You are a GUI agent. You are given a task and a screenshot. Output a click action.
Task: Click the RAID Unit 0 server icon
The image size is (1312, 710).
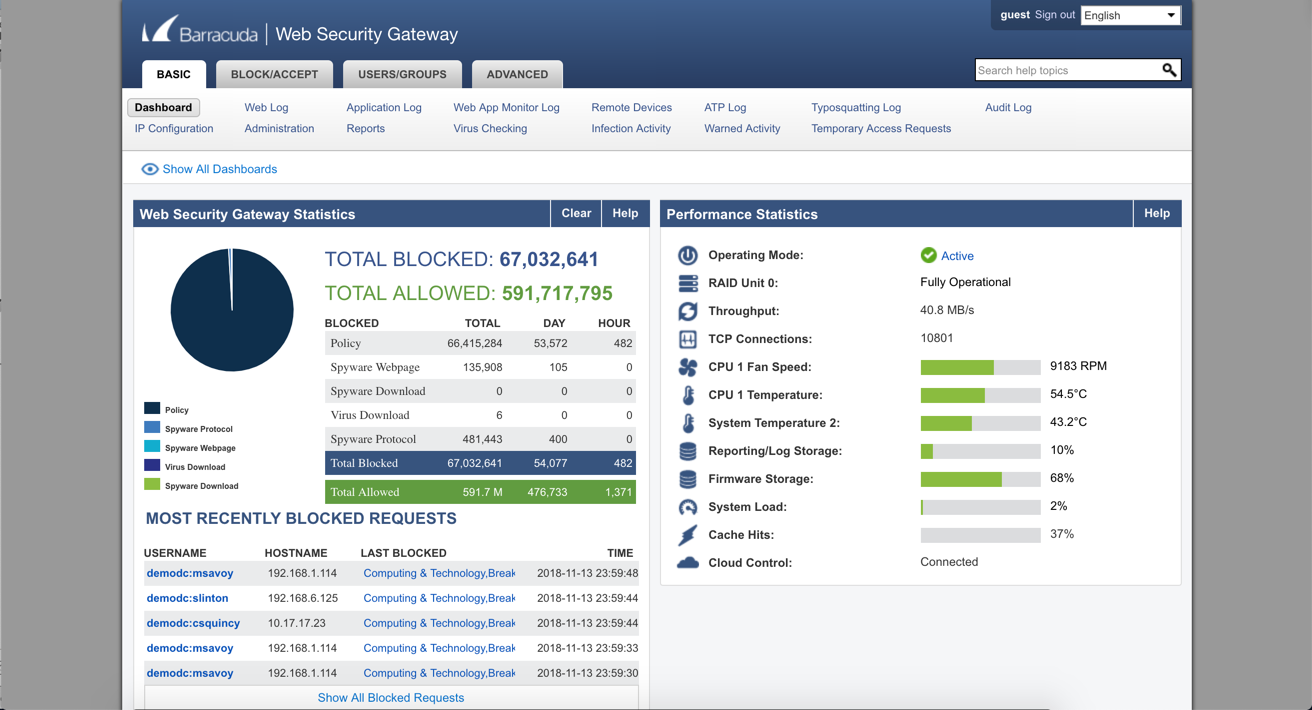688,283
